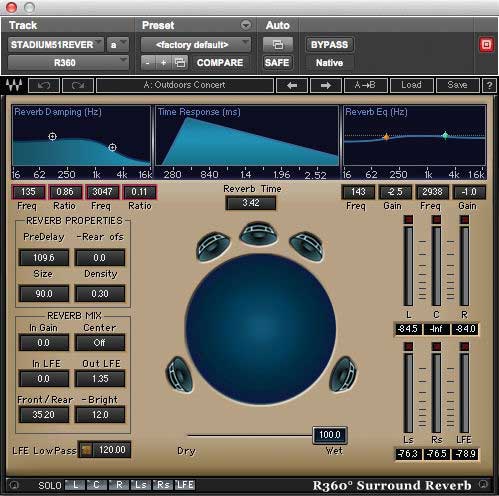This screenshot has height=496, width=499.
Task: Click the preset plus button
Action: pos(163,63)
